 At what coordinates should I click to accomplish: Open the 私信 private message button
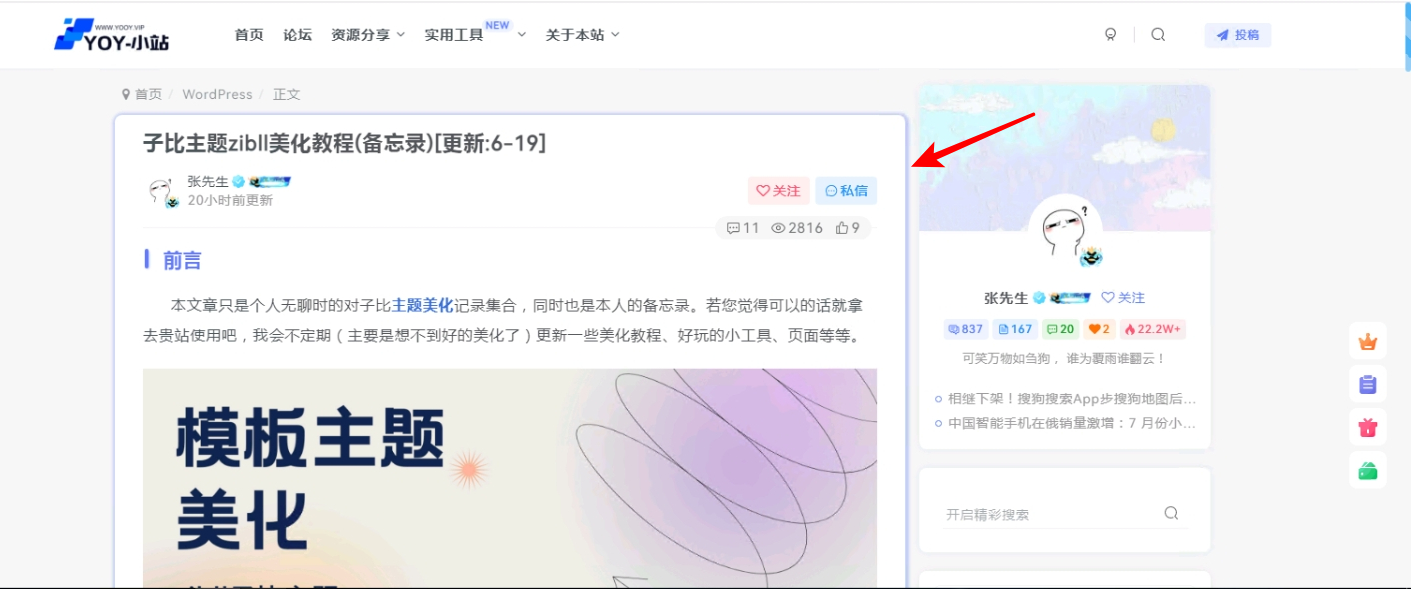pos(846,190)
